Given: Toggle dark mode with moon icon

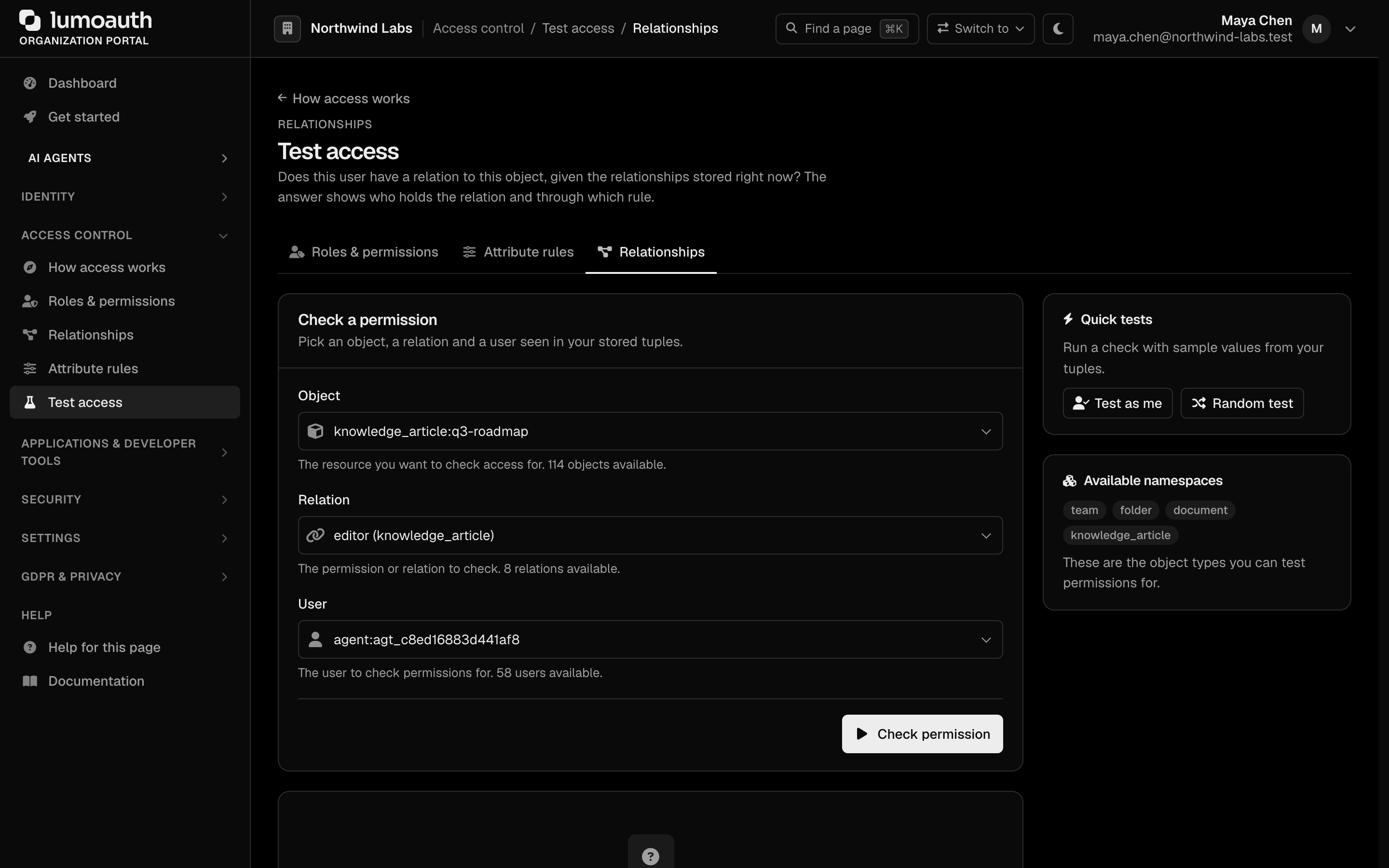Looking at the screenshot, I should point(1058,28).
